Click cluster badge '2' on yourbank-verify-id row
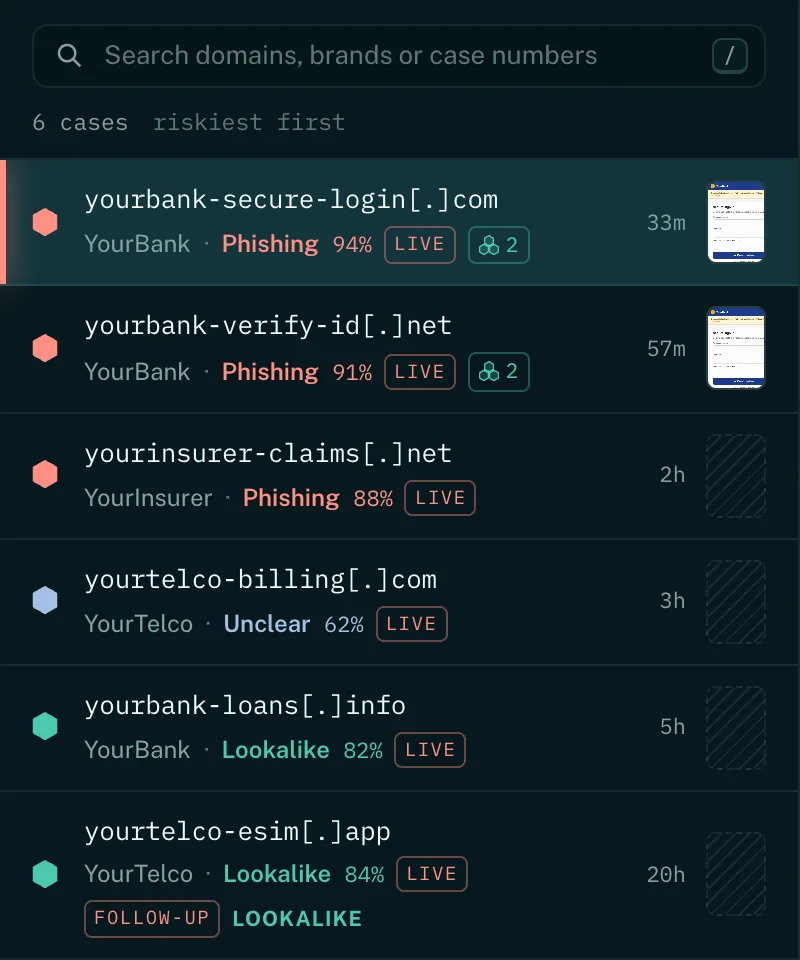 point(499,372)
